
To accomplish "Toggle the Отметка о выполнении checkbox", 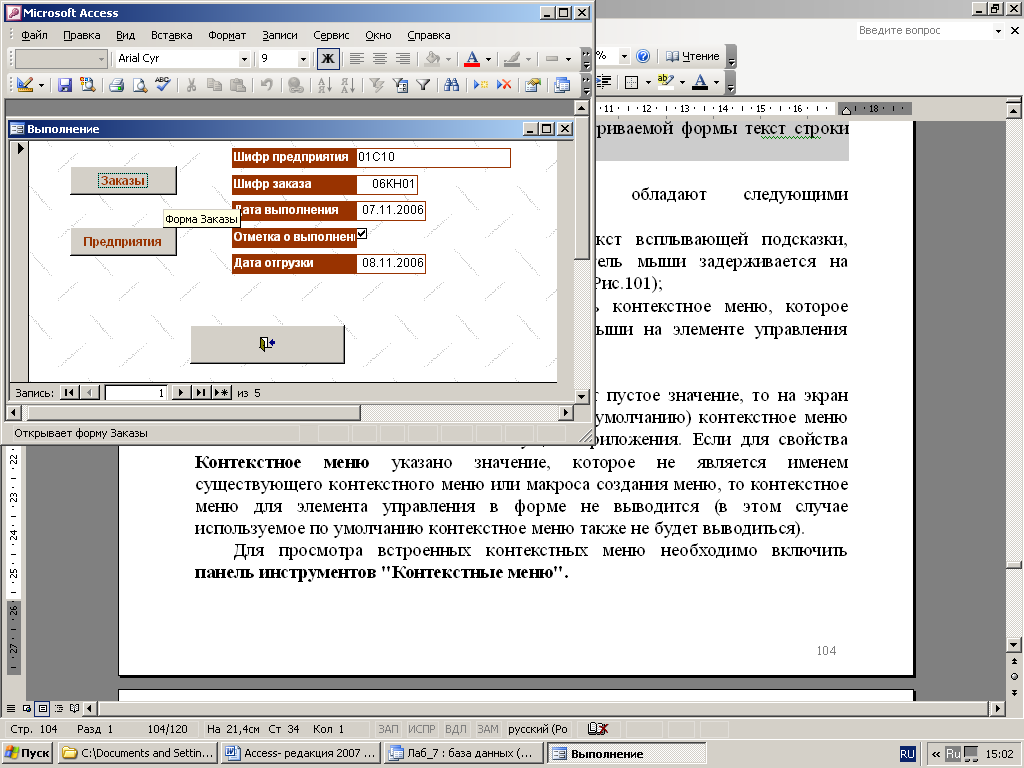I will 362,234.
